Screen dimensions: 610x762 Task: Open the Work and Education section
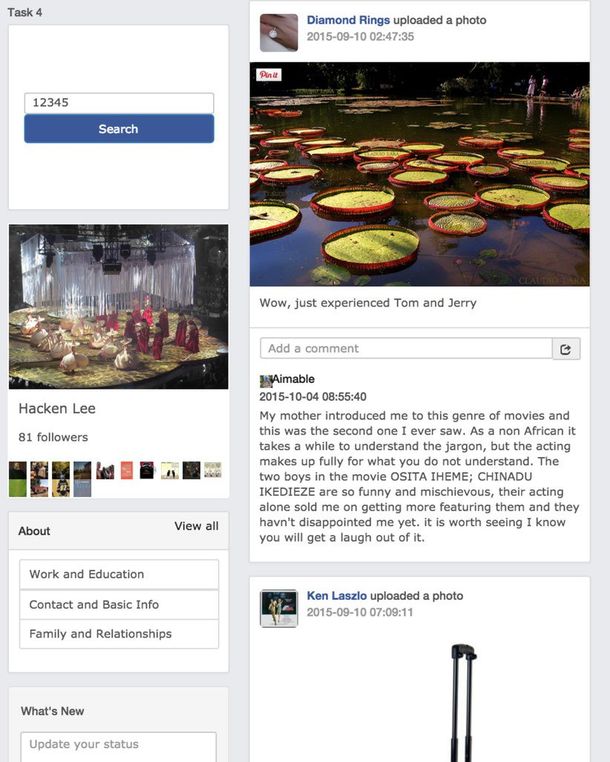tap(119, 574)
